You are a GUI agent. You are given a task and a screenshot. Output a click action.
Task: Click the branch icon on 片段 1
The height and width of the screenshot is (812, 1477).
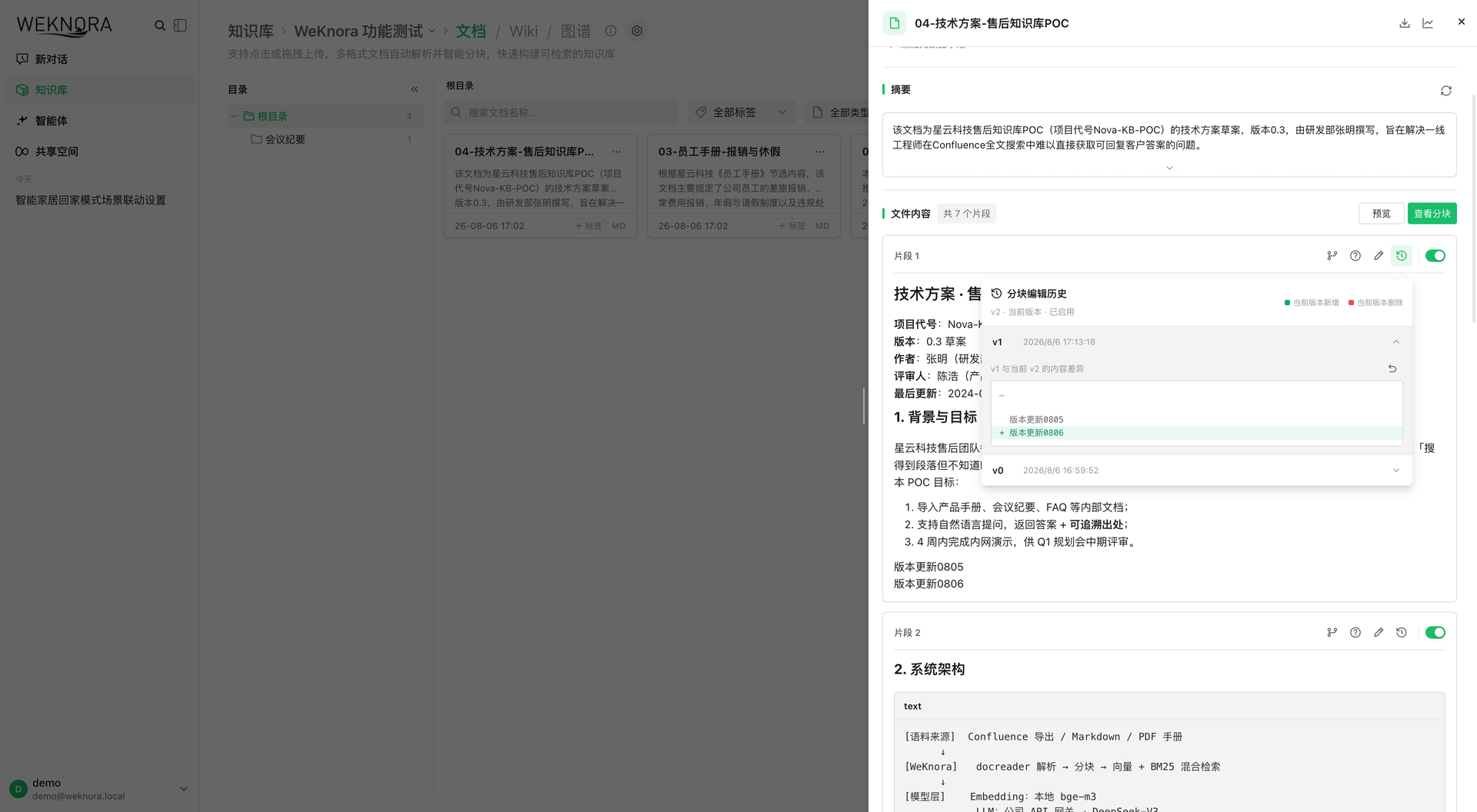coord(1332,256)
